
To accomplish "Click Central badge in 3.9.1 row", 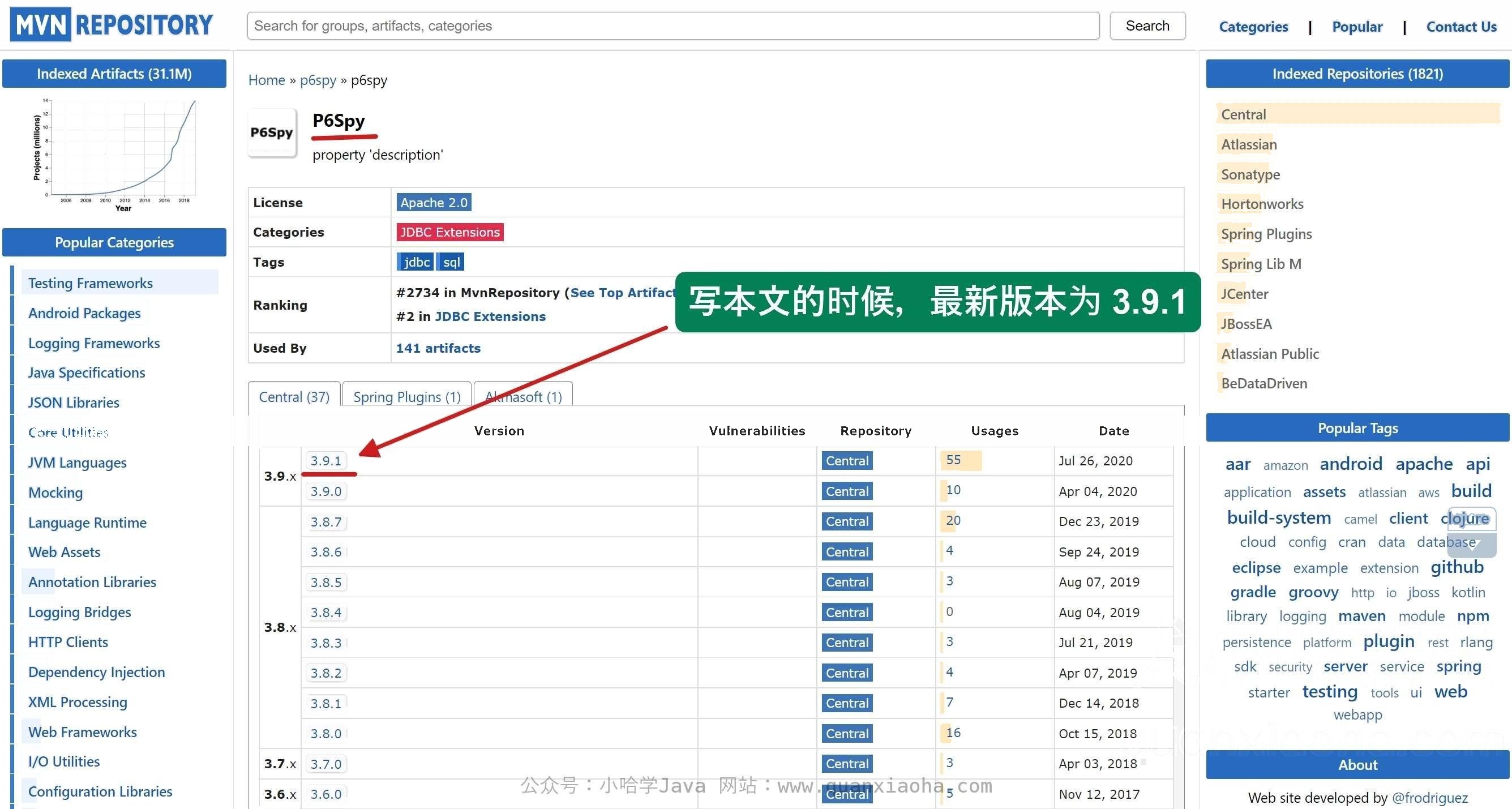I will pyautogui.click(x=846, y=461).
